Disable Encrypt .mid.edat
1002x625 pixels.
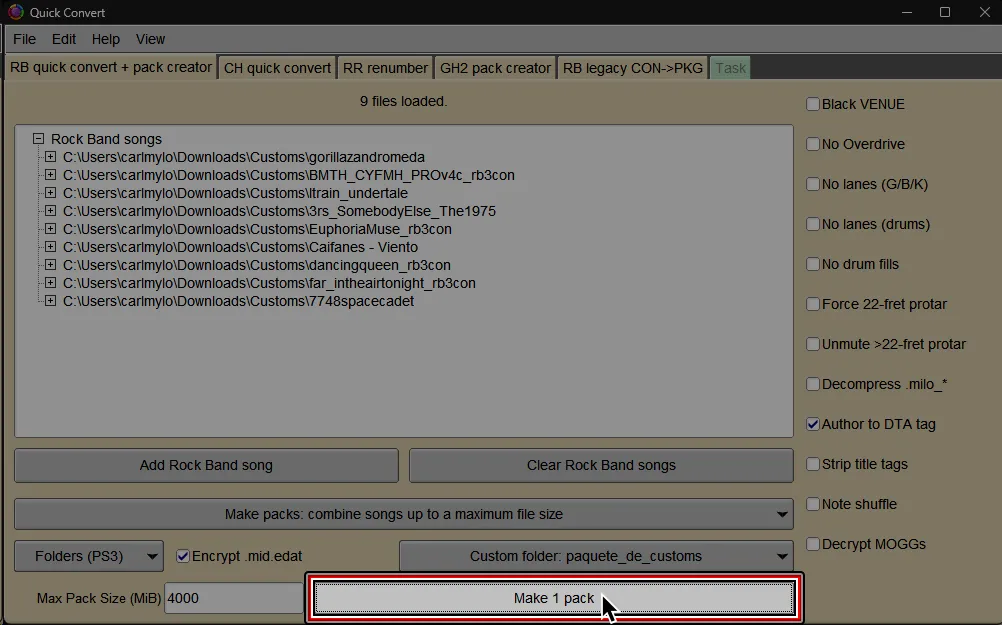[182, 556]
